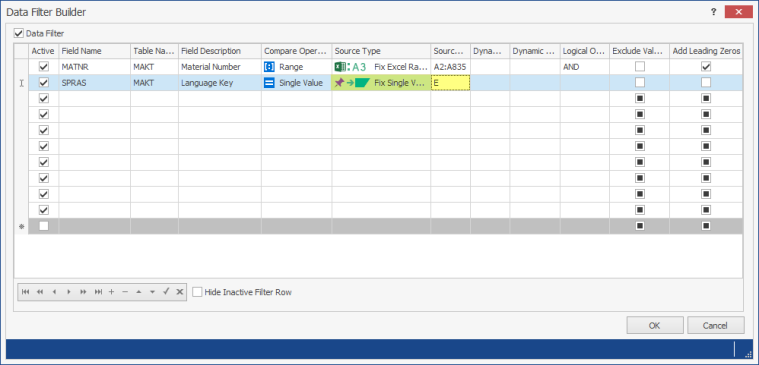Image resolution: width=759 pixels, height=365 pixels.
Task: Toggle the Data Filter checkbox
Action: tap(19, 33)
